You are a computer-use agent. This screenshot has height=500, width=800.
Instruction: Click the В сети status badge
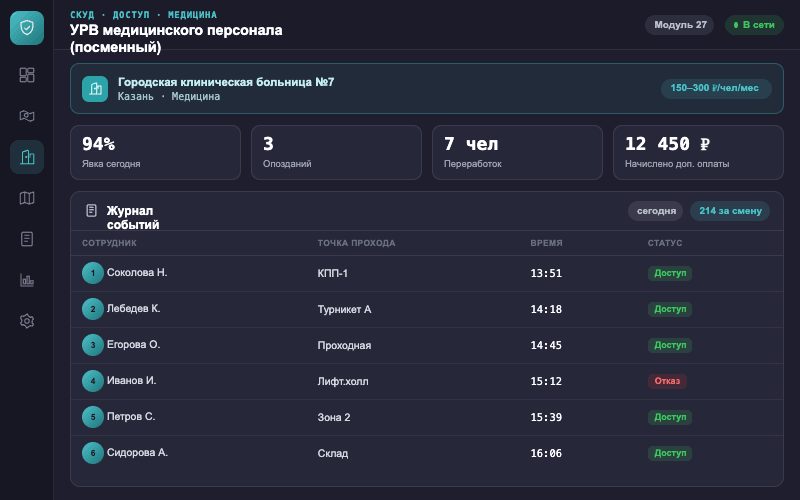click(x=754, y=24)
